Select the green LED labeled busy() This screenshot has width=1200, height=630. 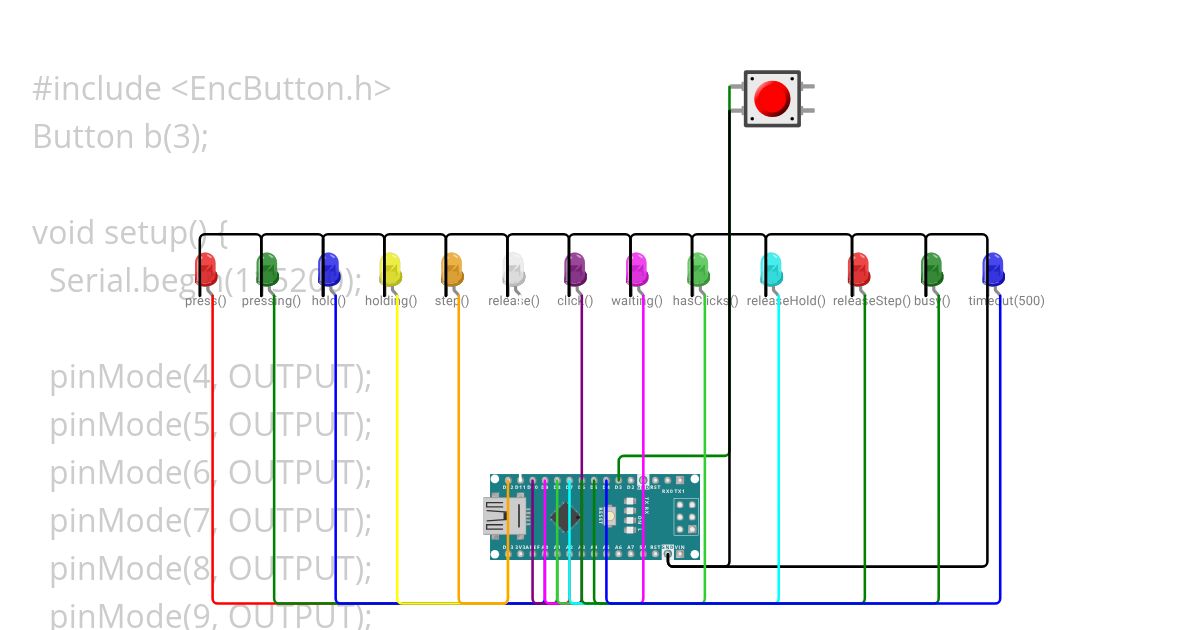932,271
